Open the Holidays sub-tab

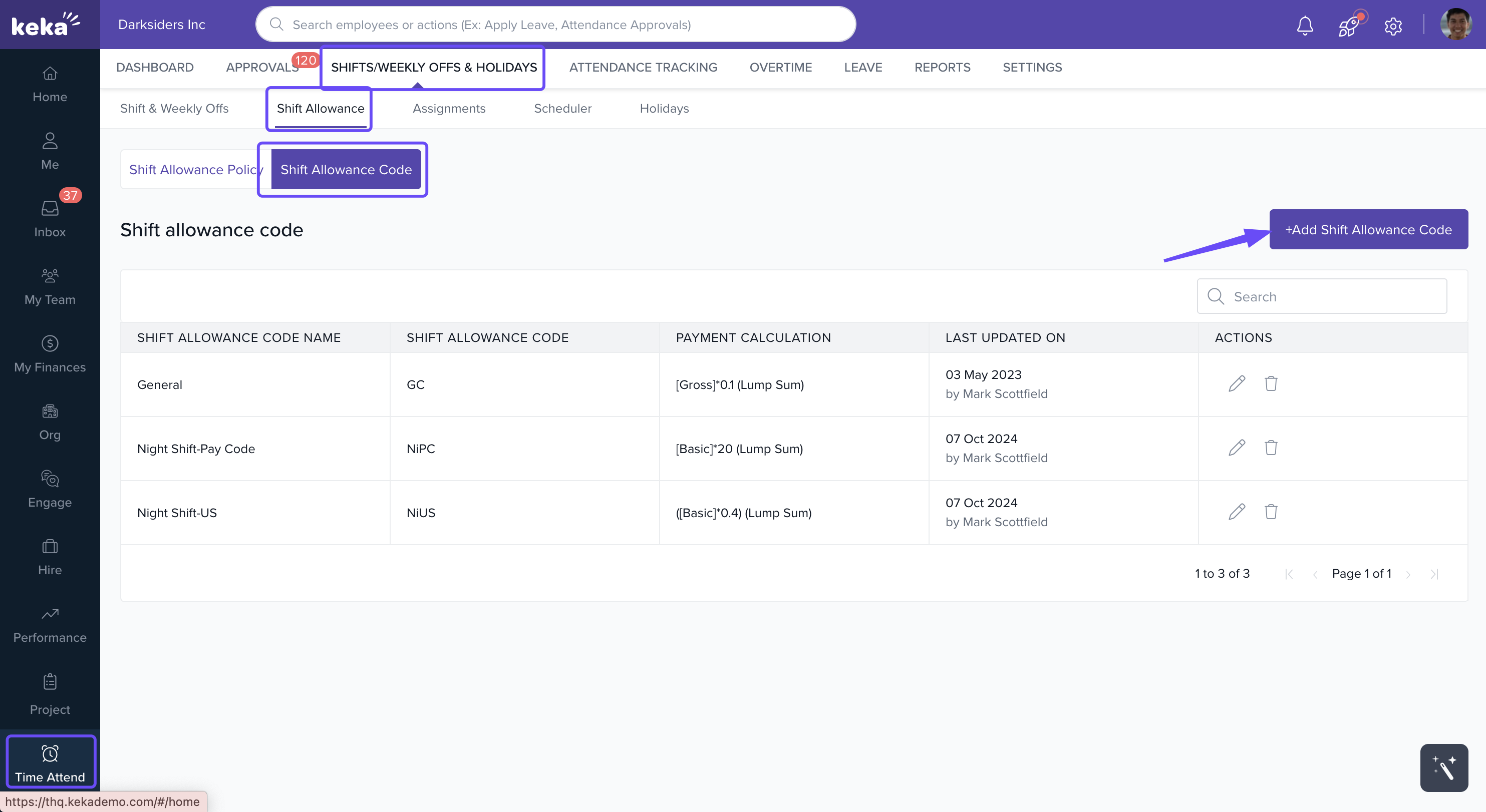[664, 109]
